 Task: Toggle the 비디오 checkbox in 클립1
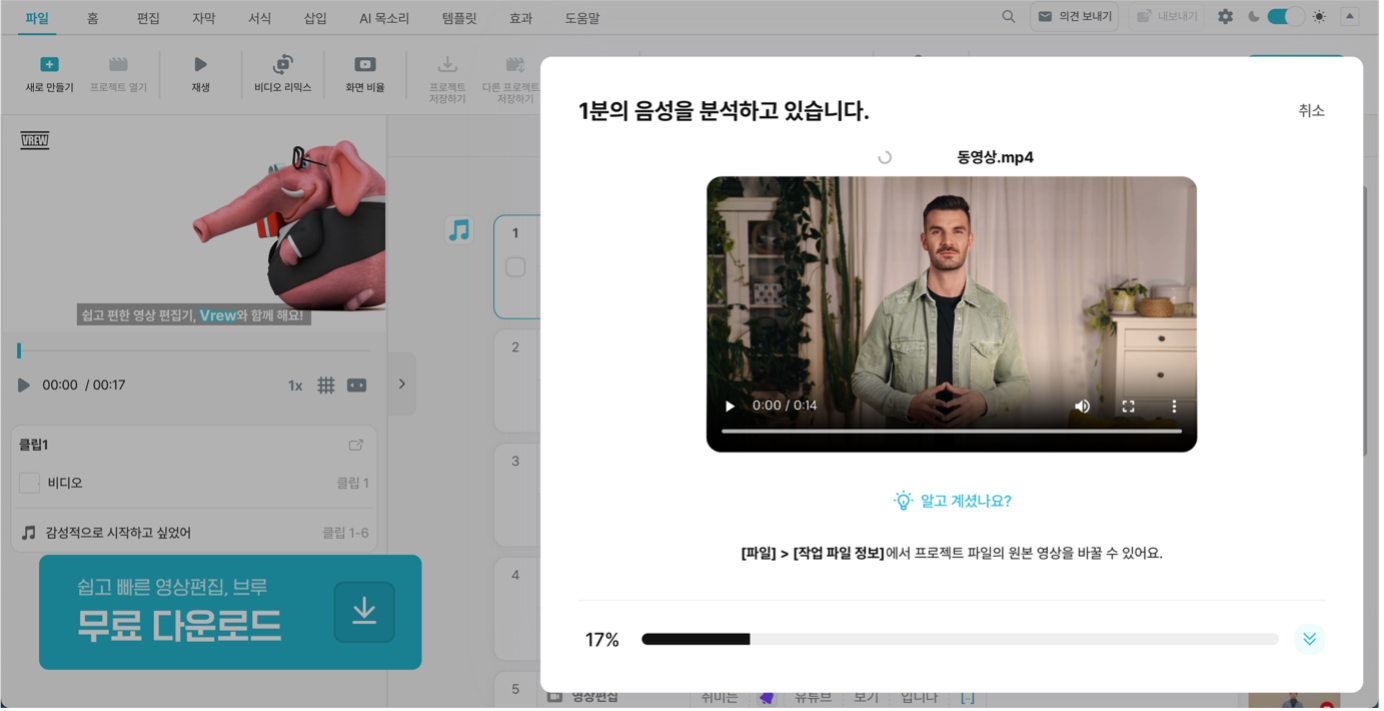(x=29, y=483)
